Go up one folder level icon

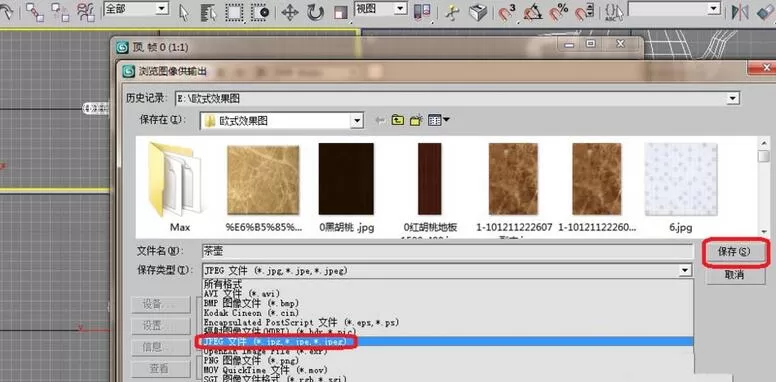pos(397,120)
